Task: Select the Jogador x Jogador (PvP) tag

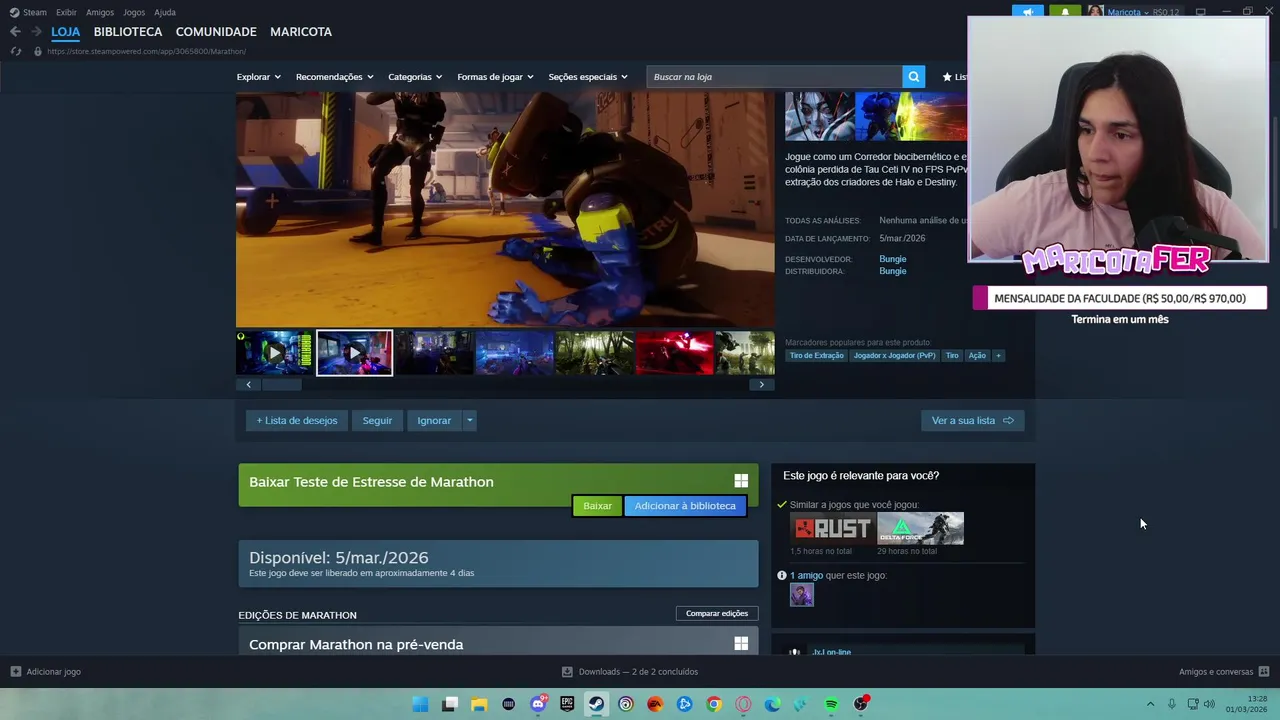Action: click(895, 355)
